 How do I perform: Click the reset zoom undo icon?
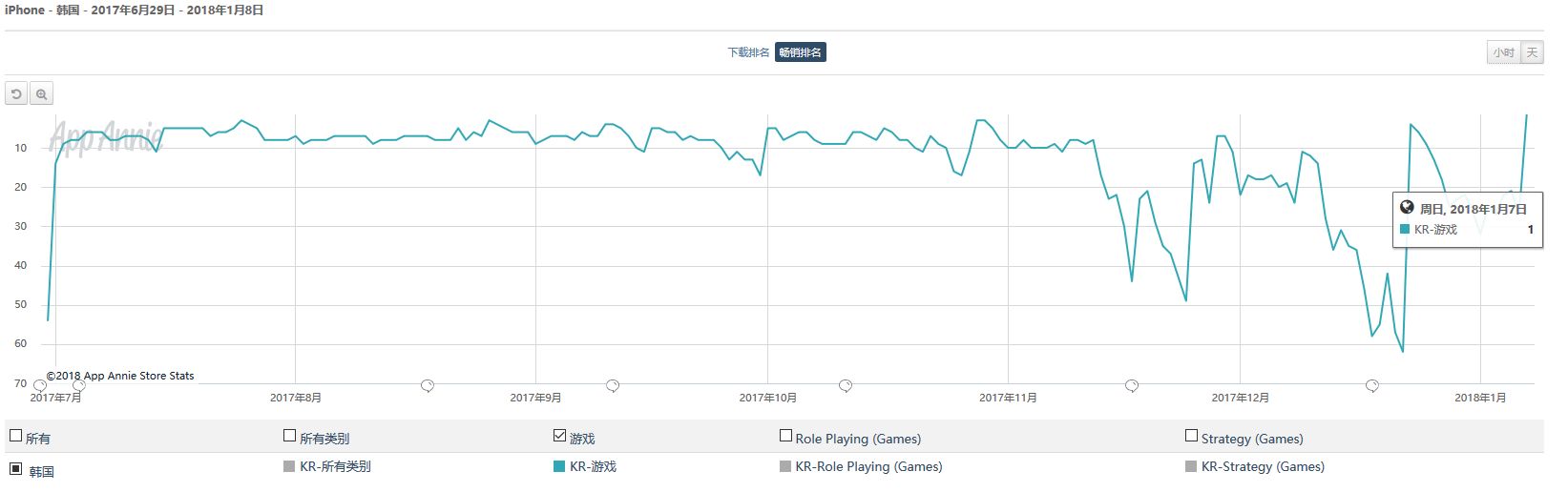click(16, 93)
